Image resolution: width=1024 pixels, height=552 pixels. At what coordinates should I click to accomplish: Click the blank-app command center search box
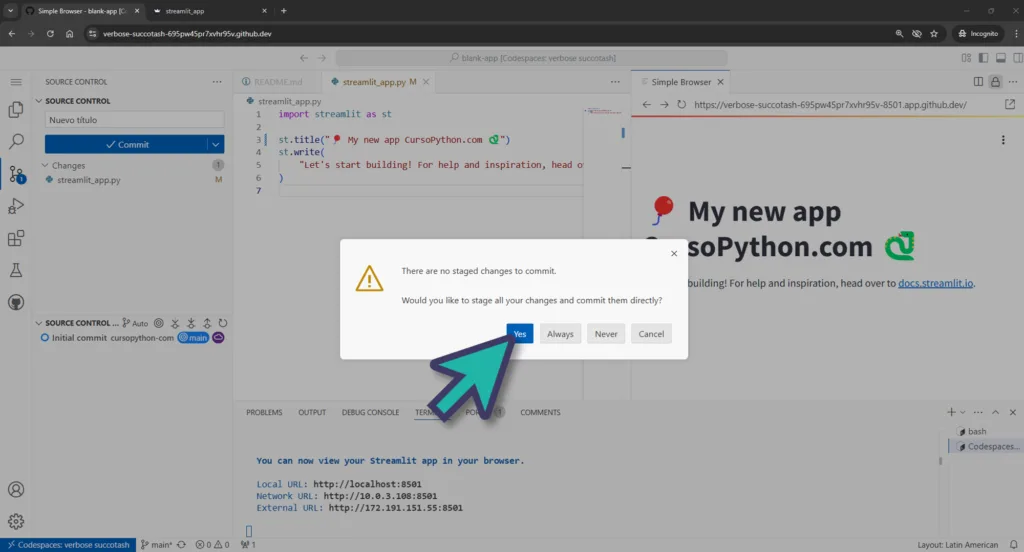pyautogui.click(x=532, y=57)
